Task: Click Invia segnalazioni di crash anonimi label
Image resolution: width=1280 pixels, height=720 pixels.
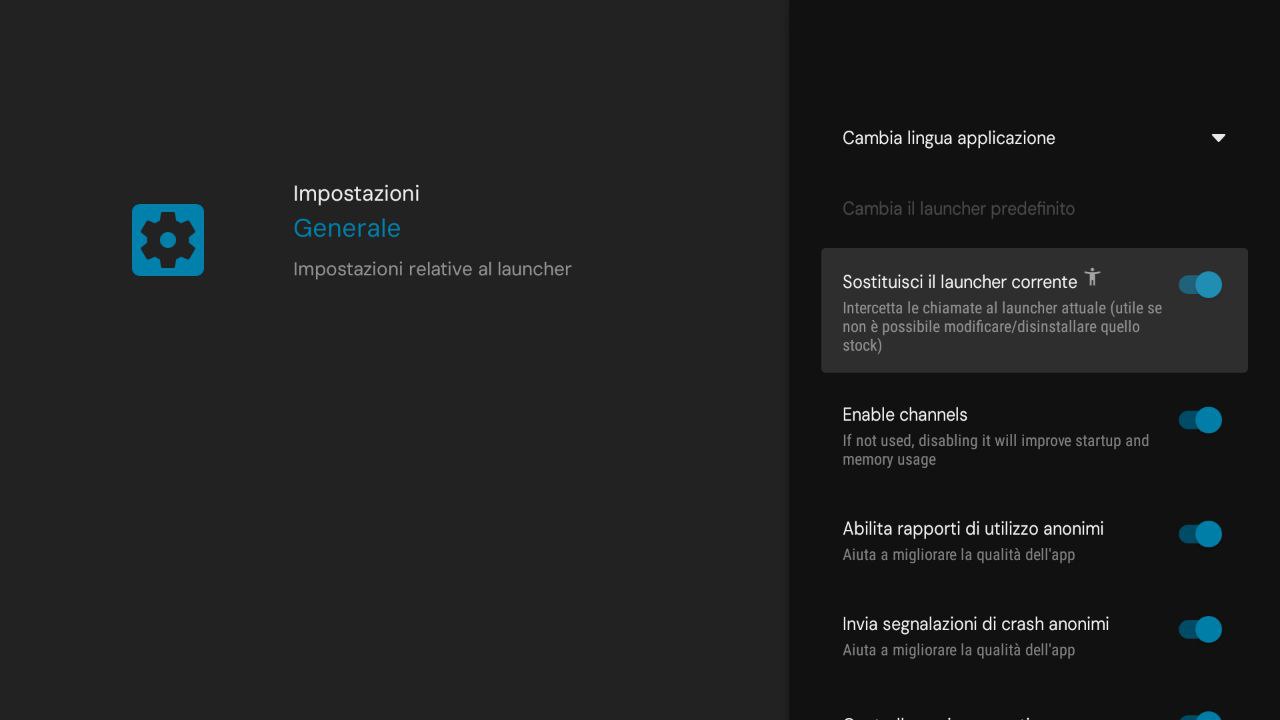Action: pyautogui.click(x=975, y=624)
